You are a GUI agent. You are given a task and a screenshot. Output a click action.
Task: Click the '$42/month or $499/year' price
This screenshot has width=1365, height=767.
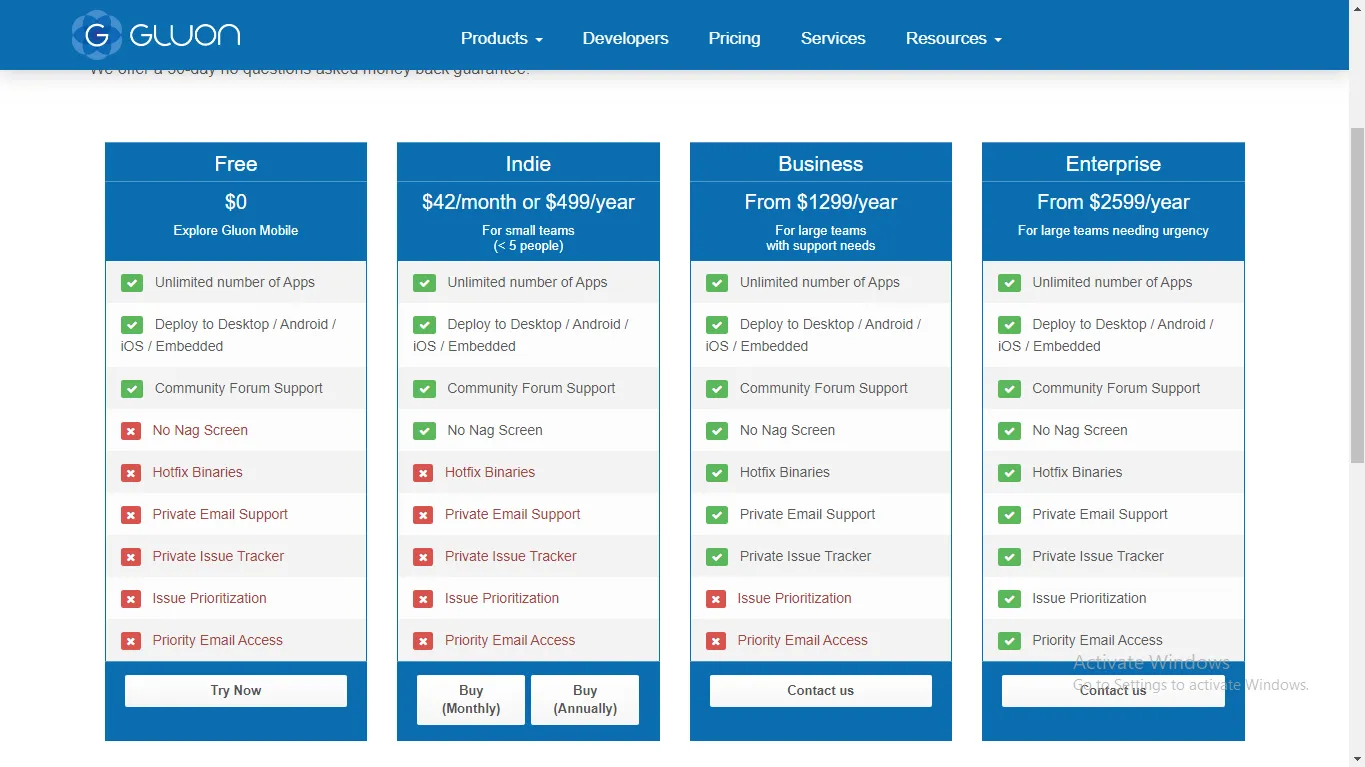click(x=528, y=202)
